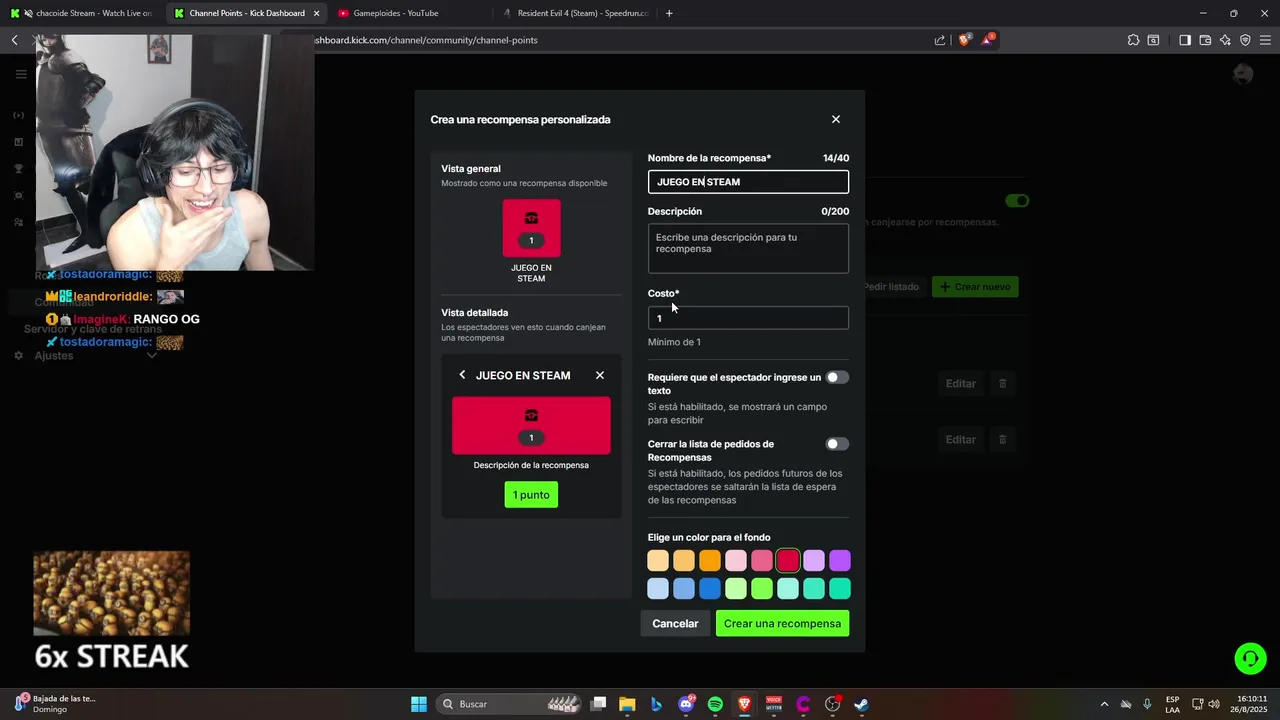
Task: Open the Brave Wallet icon
Action: 1205,40
